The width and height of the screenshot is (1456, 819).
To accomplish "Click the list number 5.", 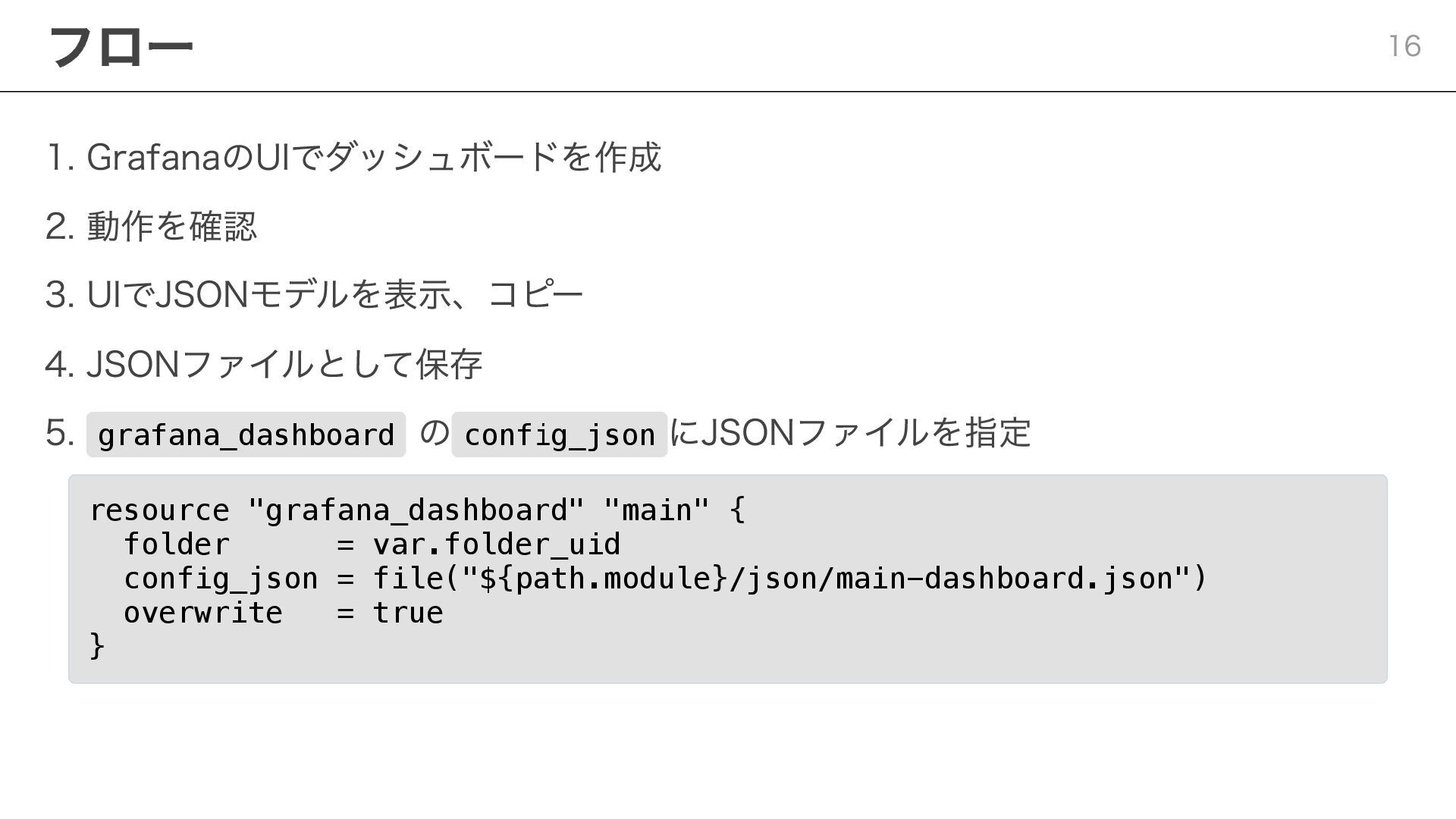I will [x=59, y=434].
